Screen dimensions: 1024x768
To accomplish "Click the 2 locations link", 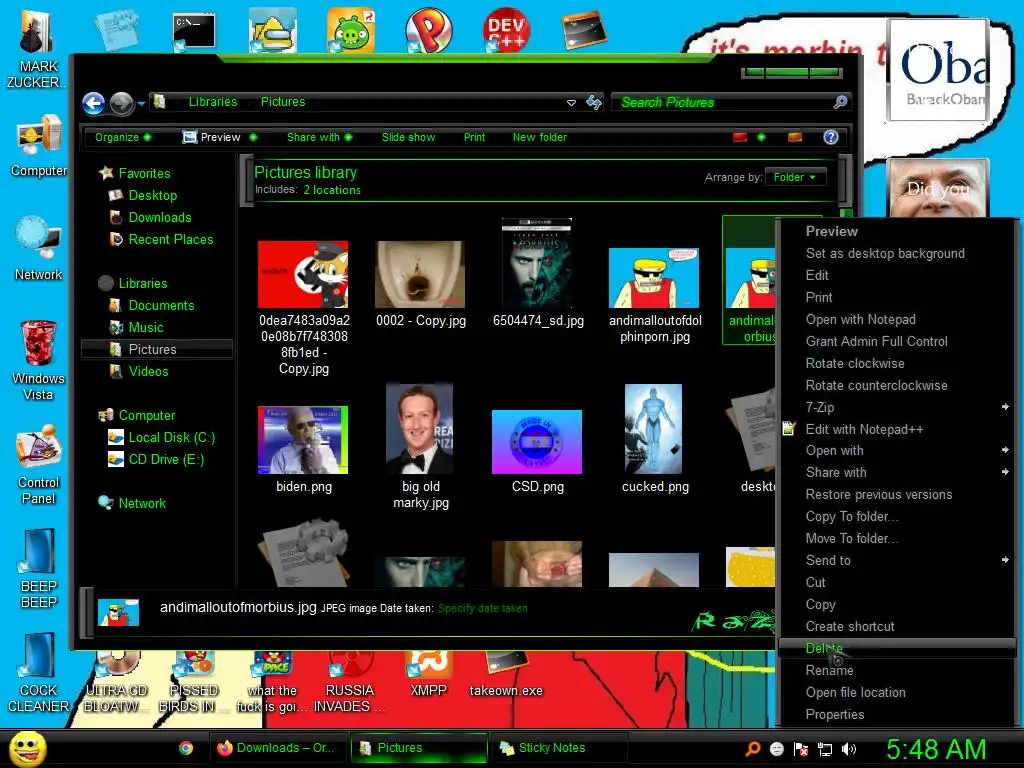I will coord(332,190).
